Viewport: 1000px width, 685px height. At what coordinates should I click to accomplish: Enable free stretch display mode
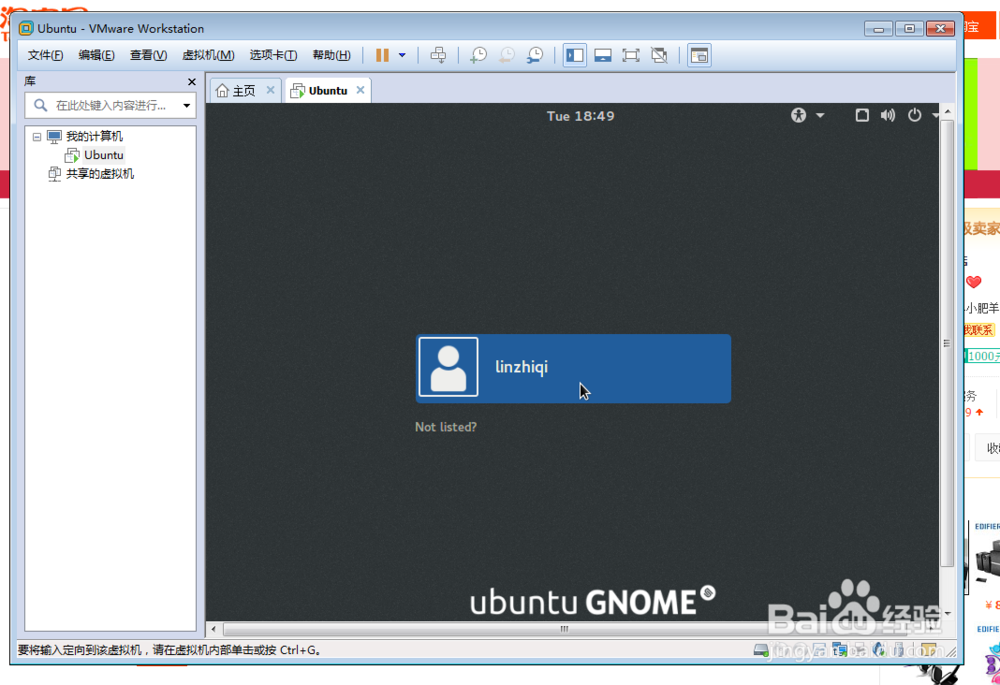tap(698, 55)
